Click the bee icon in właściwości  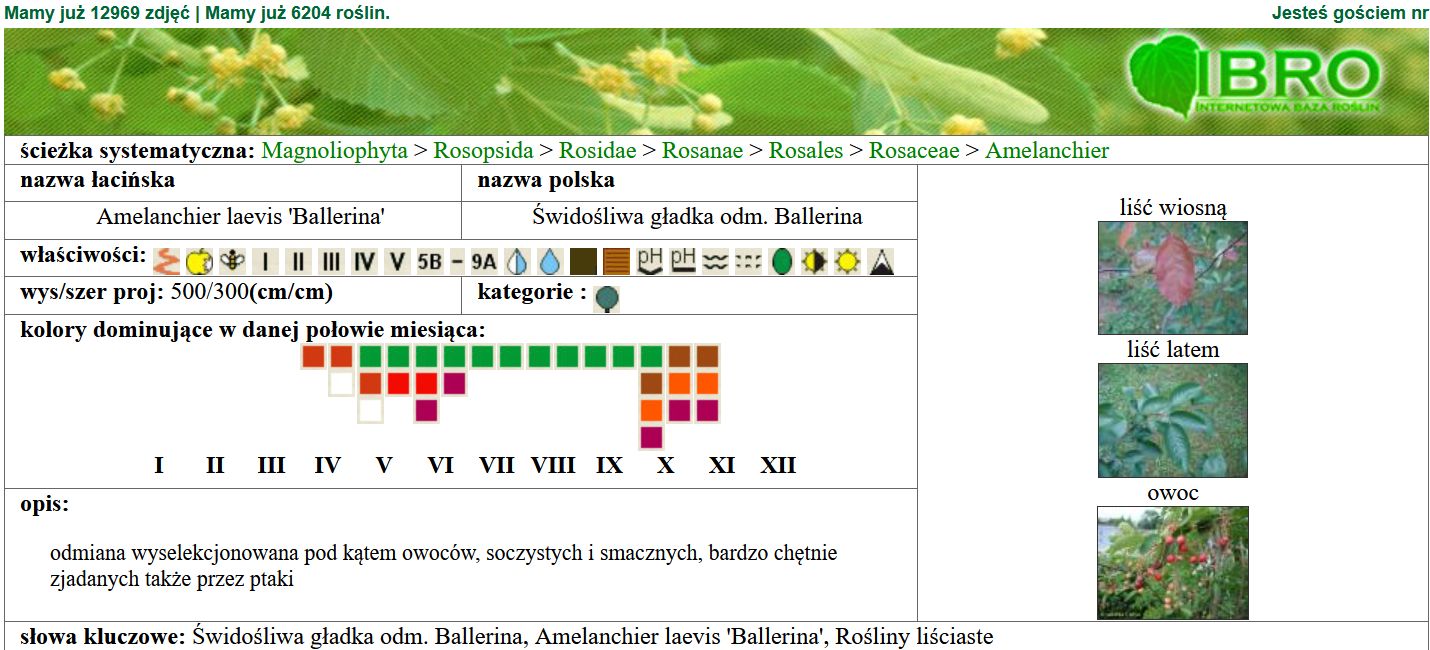point(232,262)
